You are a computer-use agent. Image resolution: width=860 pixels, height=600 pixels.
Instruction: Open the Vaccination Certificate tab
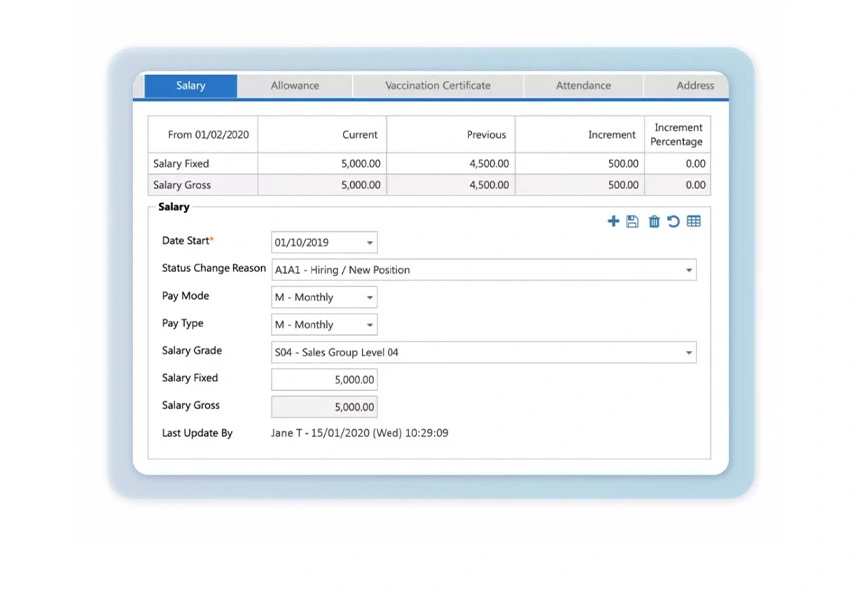[x=438, y=86]
